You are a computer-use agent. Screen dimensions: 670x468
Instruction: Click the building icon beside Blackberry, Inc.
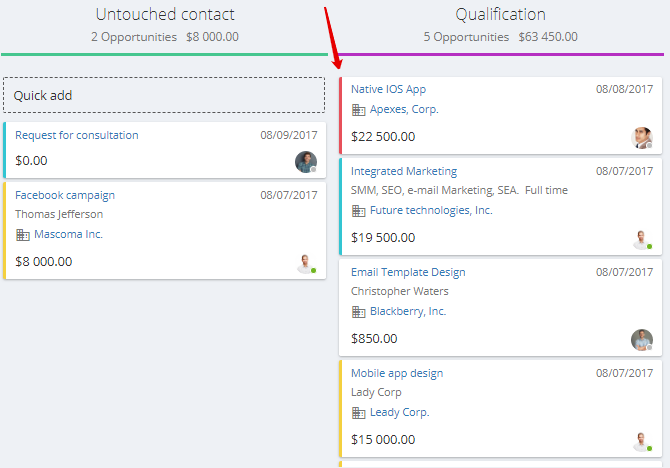click(358, 312)
